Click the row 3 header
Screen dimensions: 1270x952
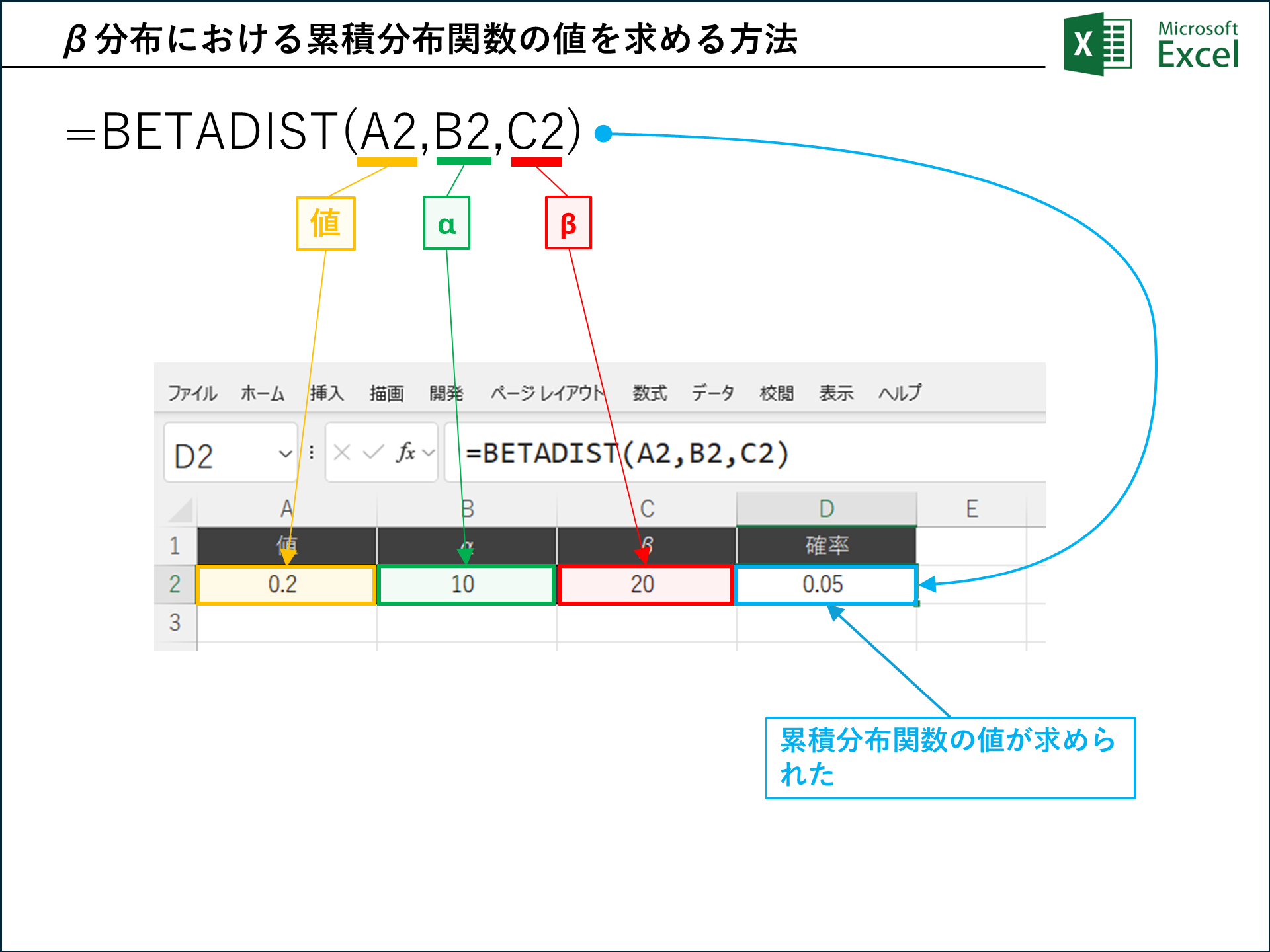pyautogui.click(x=176, y=622)
